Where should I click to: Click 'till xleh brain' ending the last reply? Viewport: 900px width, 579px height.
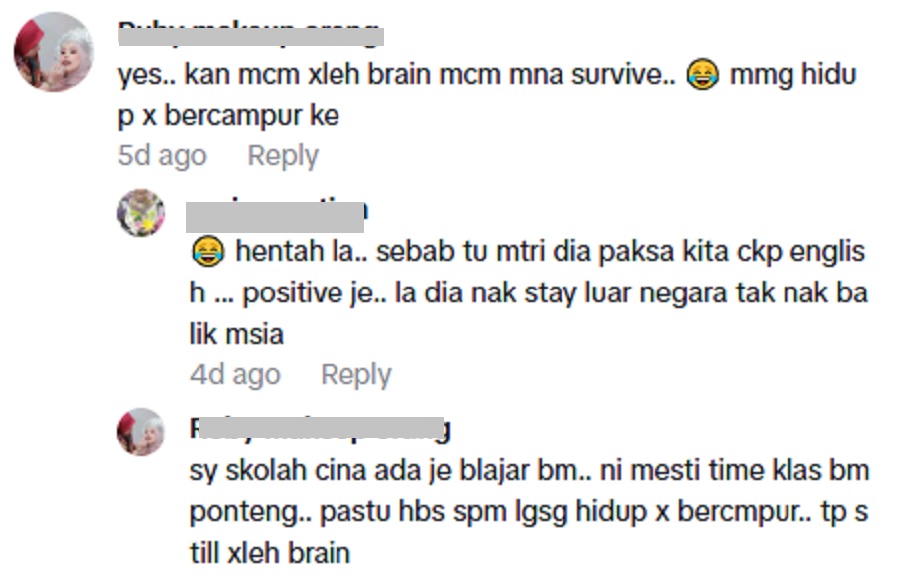pyautogui.click(x=270, y=553)
